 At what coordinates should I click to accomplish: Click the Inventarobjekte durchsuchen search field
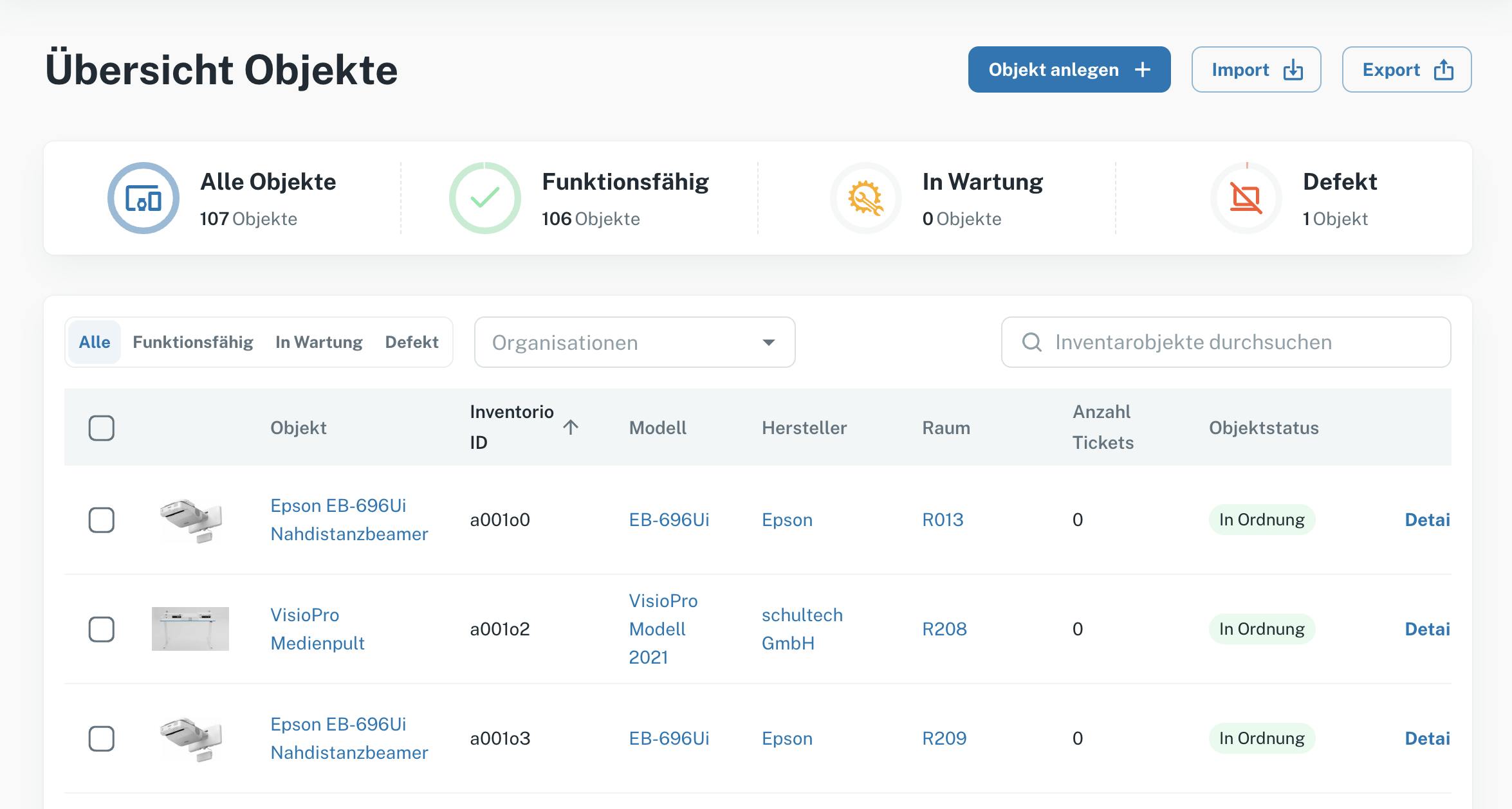(1222, 342)
